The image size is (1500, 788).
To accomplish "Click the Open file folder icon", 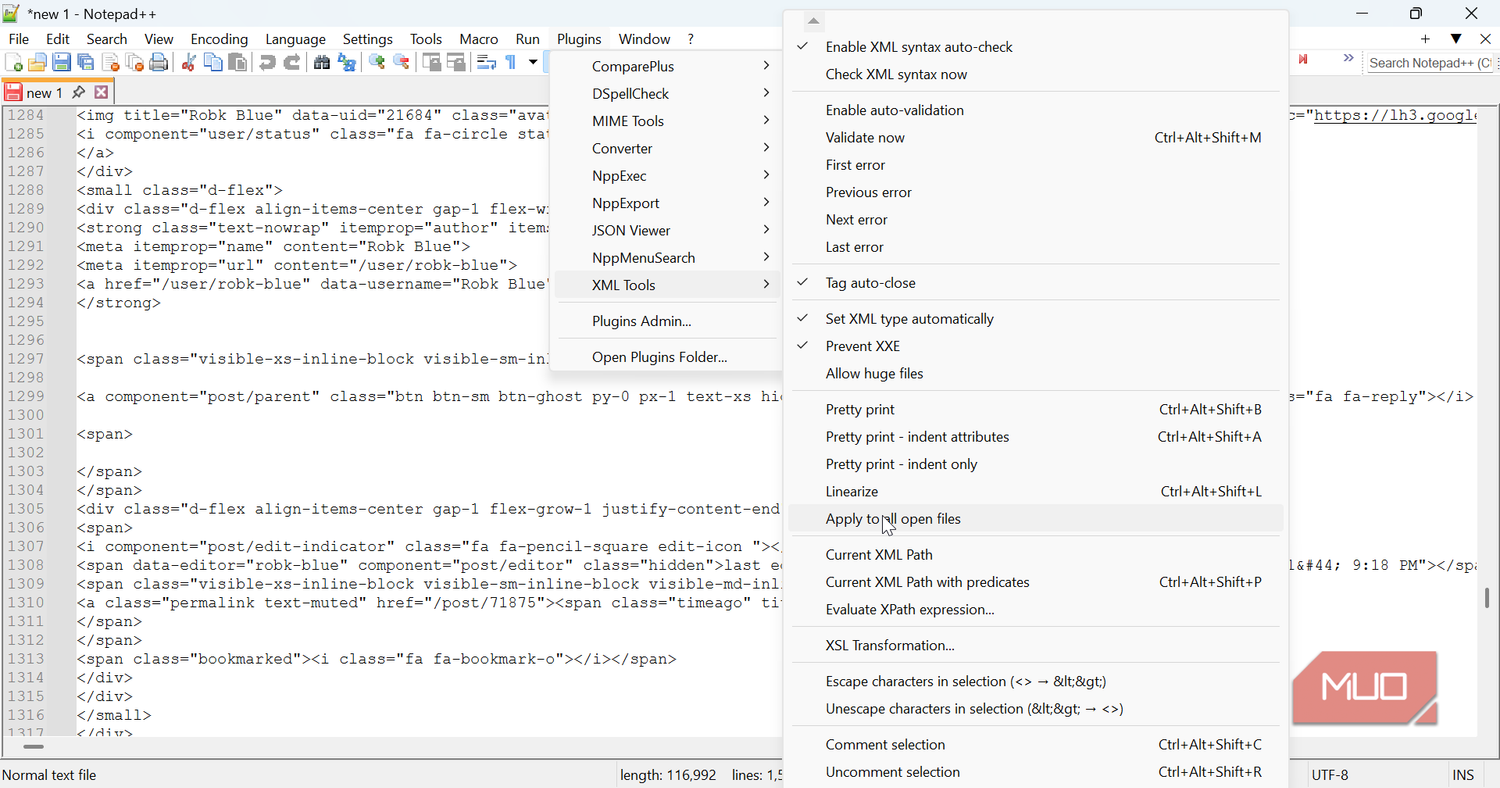I will [x=37, y=62].
